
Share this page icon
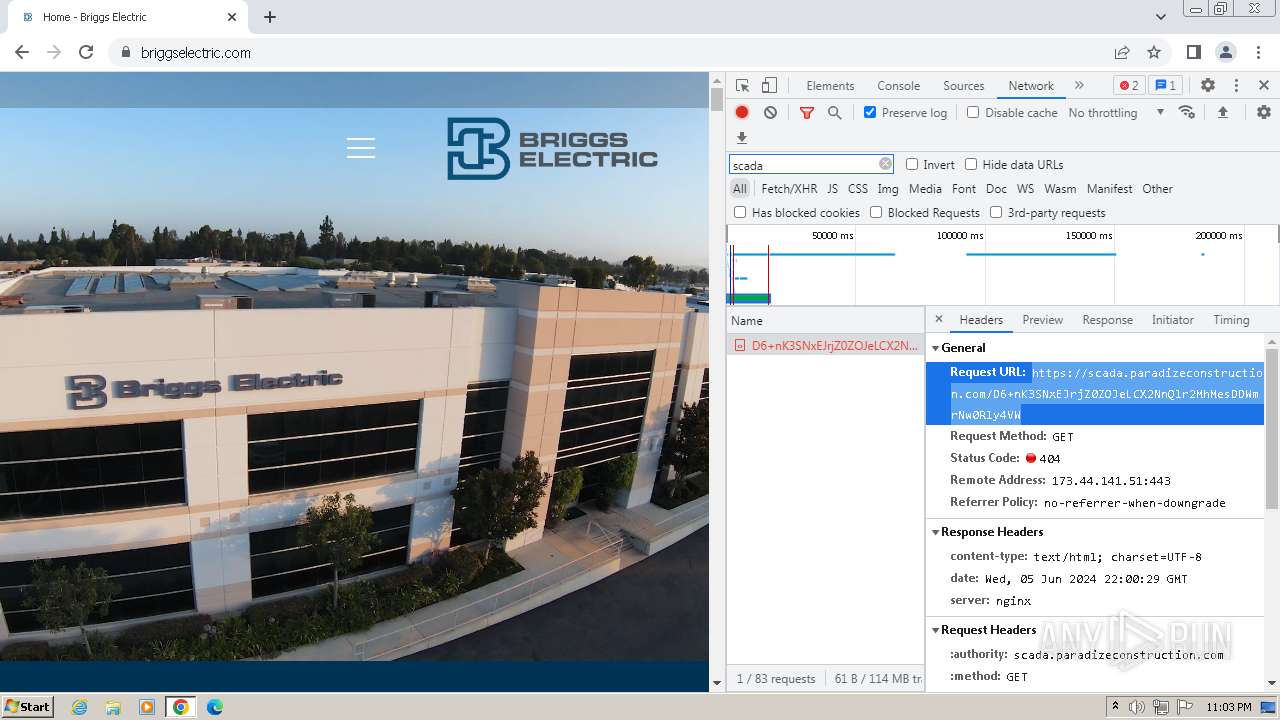(x=1122, y=52)
